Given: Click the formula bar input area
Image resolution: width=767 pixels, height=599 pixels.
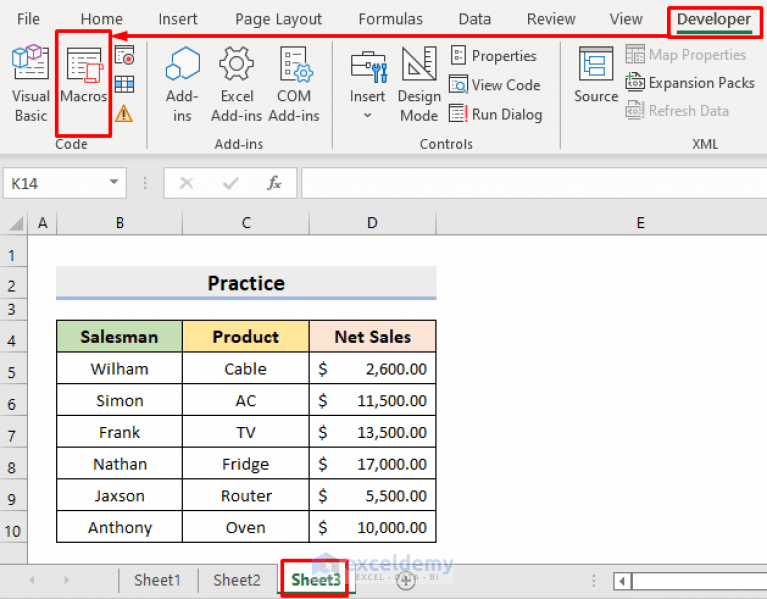Looking at the screenshot, I should [x=534, y=183].
